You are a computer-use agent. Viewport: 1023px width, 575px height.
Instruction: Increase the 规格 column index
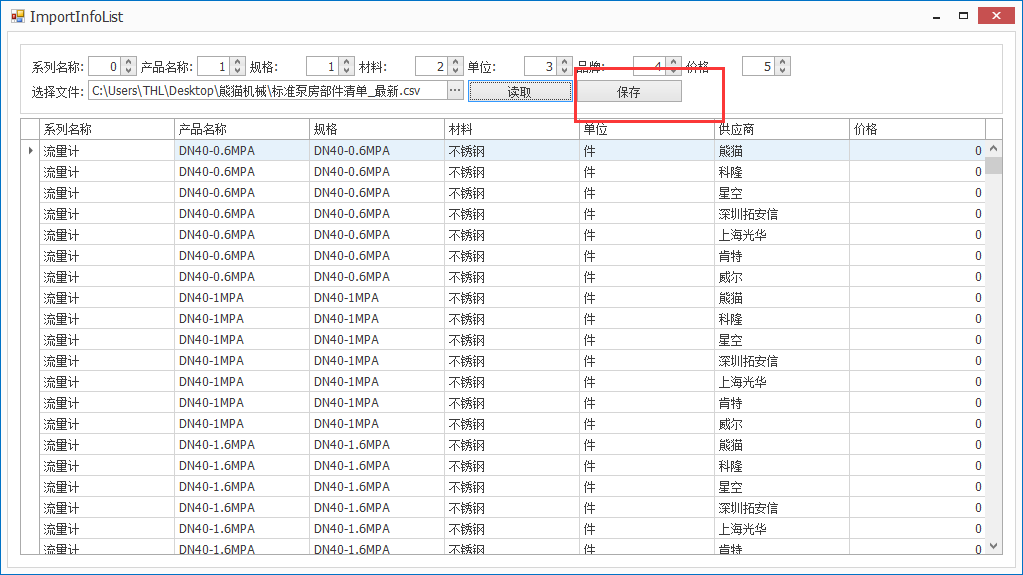tap(346, 62)
